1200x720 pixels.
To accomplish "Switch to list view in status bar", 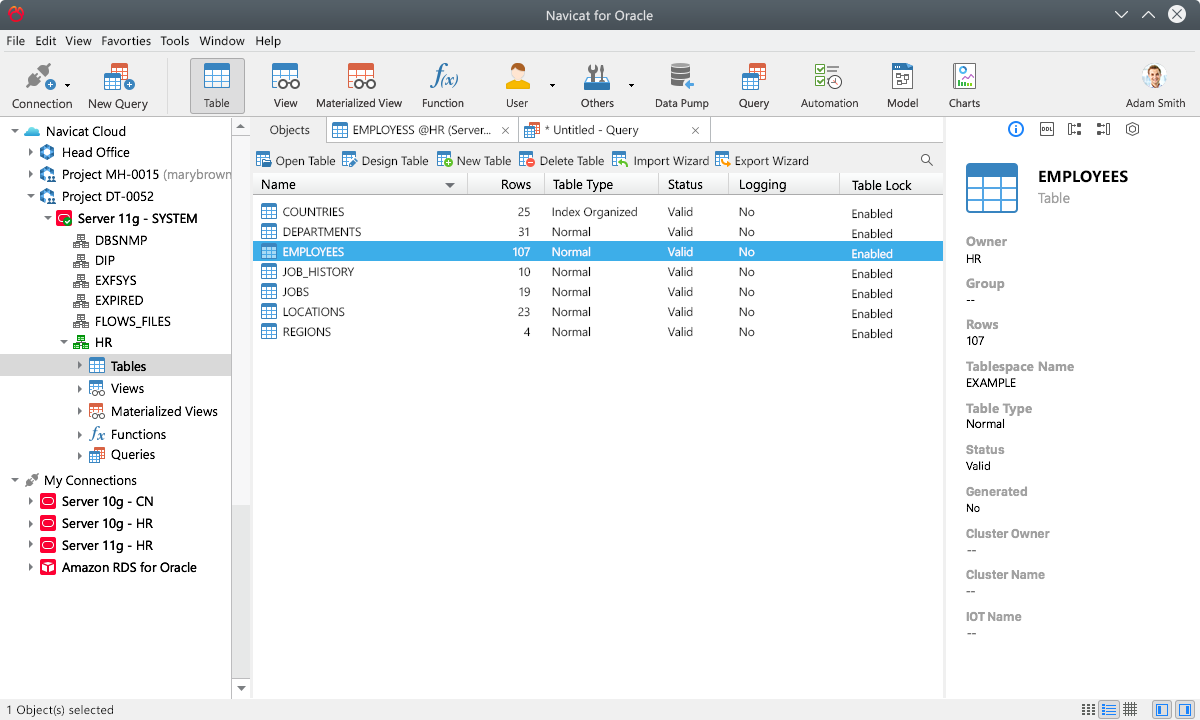I will point(1109,710).
